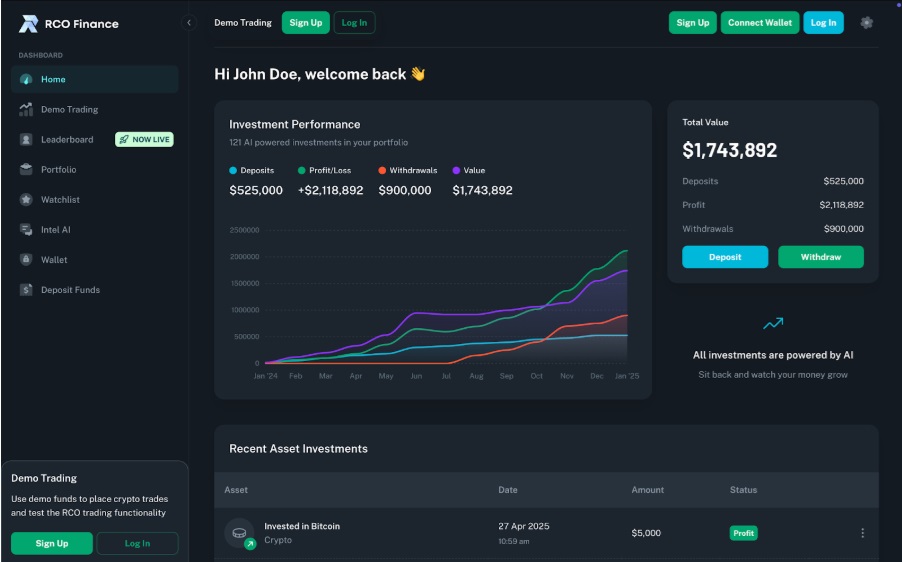
Task: Click the Intel AI sidebar icon
Action: [x=26, y=230]
